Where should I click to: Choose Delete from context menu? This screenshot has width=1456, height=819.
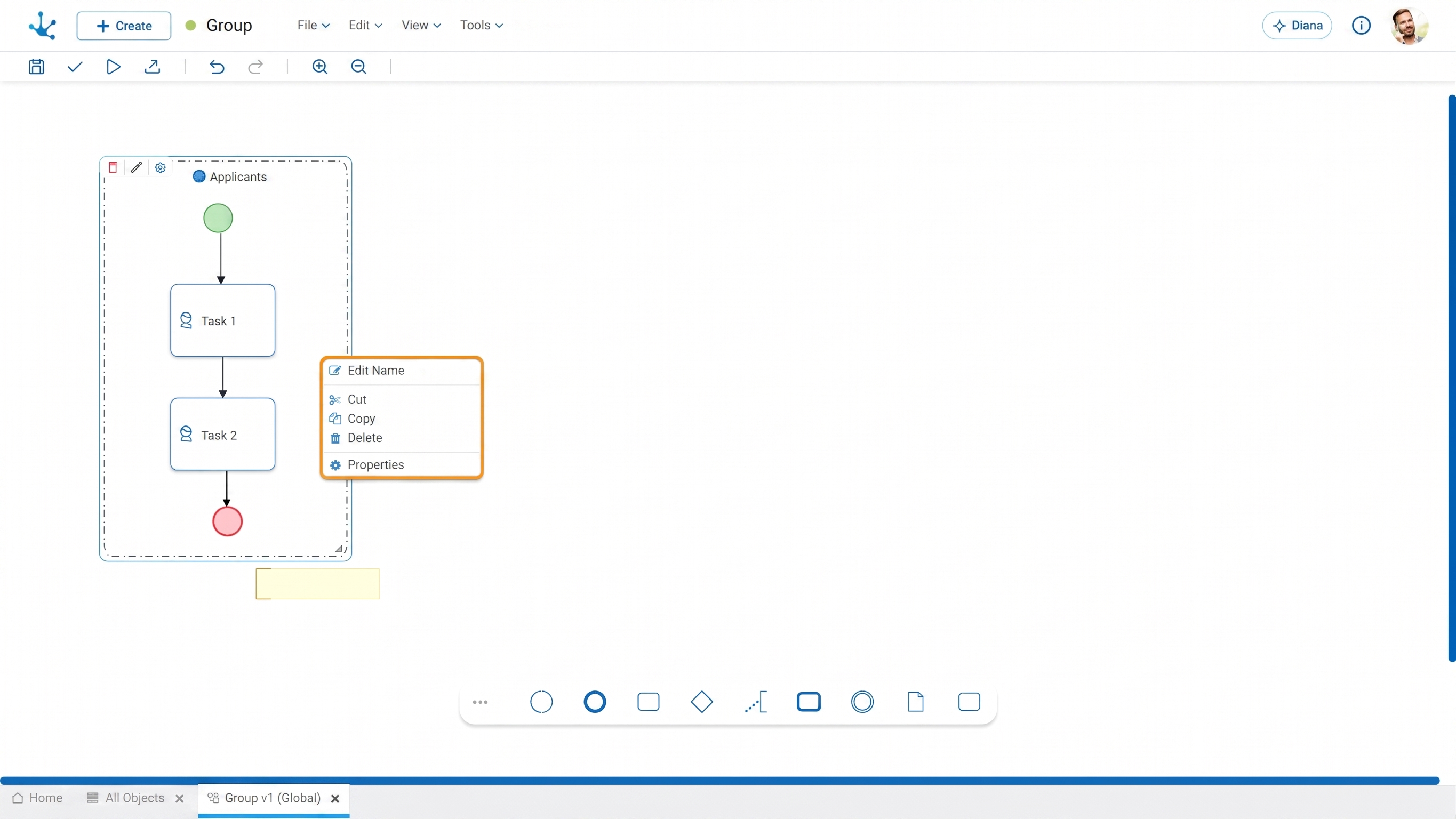point(402,438)
